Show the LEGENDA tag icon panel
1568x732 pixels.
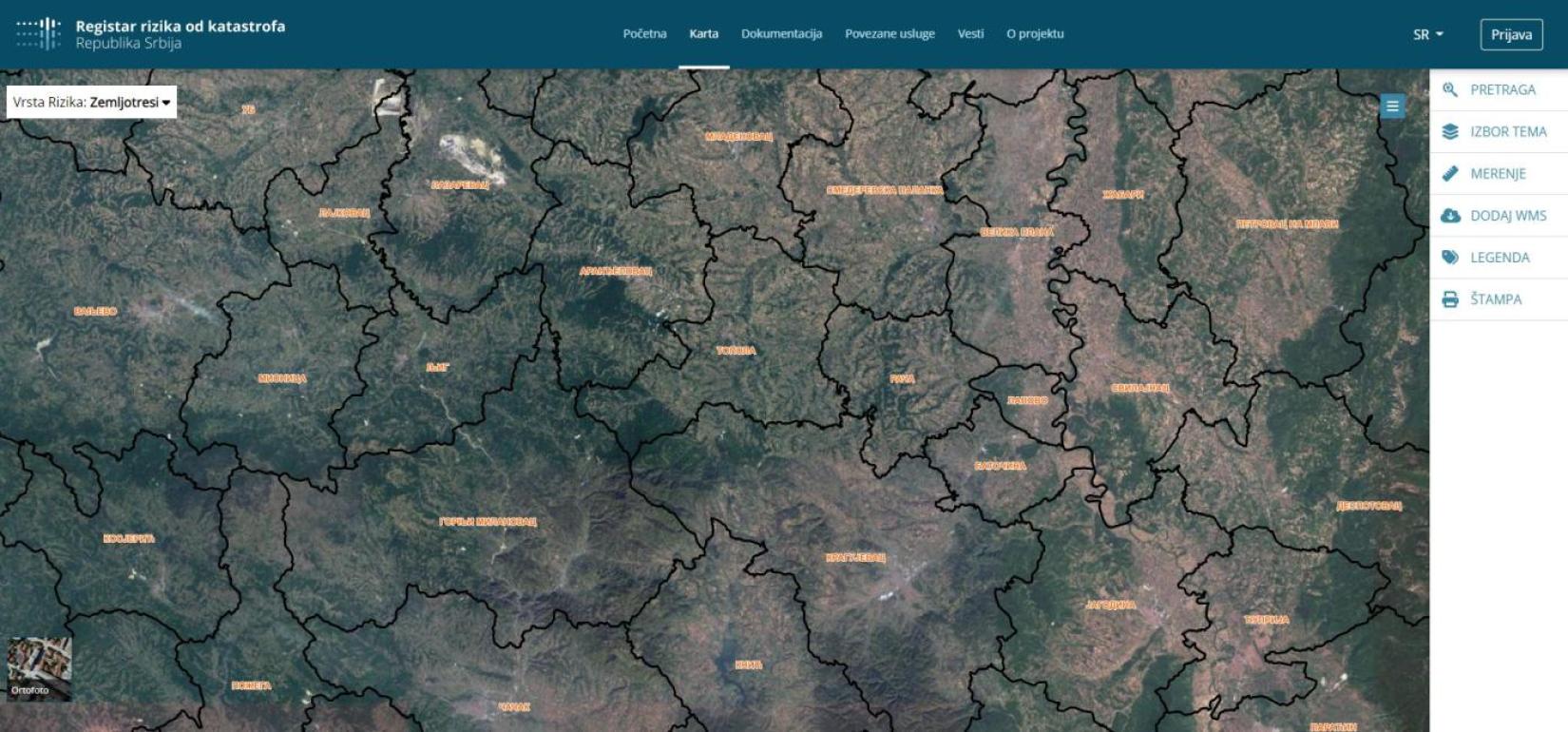point(1450,258)
